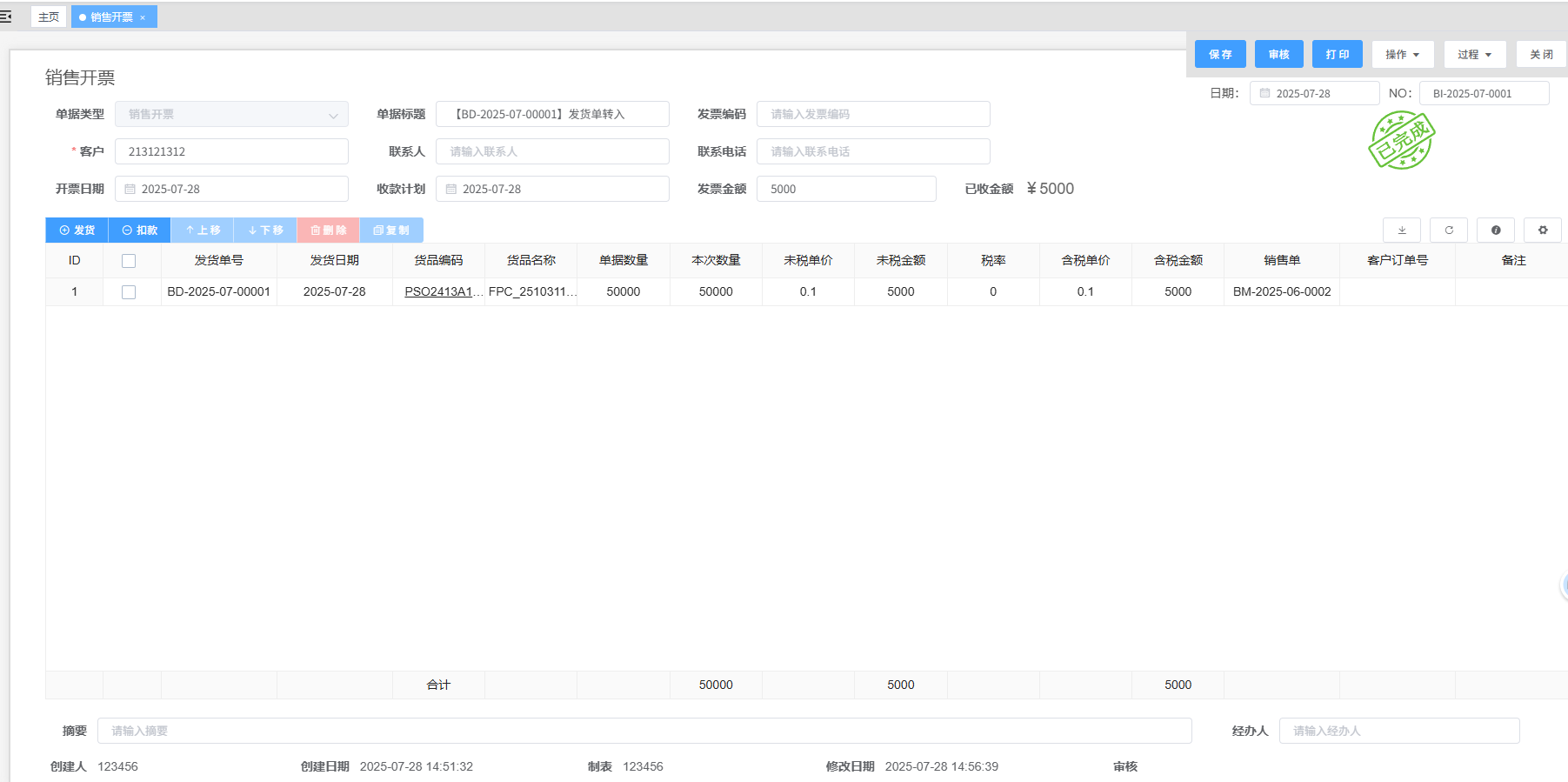The image size is (1568, 782).
Task: Click calendar icon in 开票日期 field
Action: [130, 189]
